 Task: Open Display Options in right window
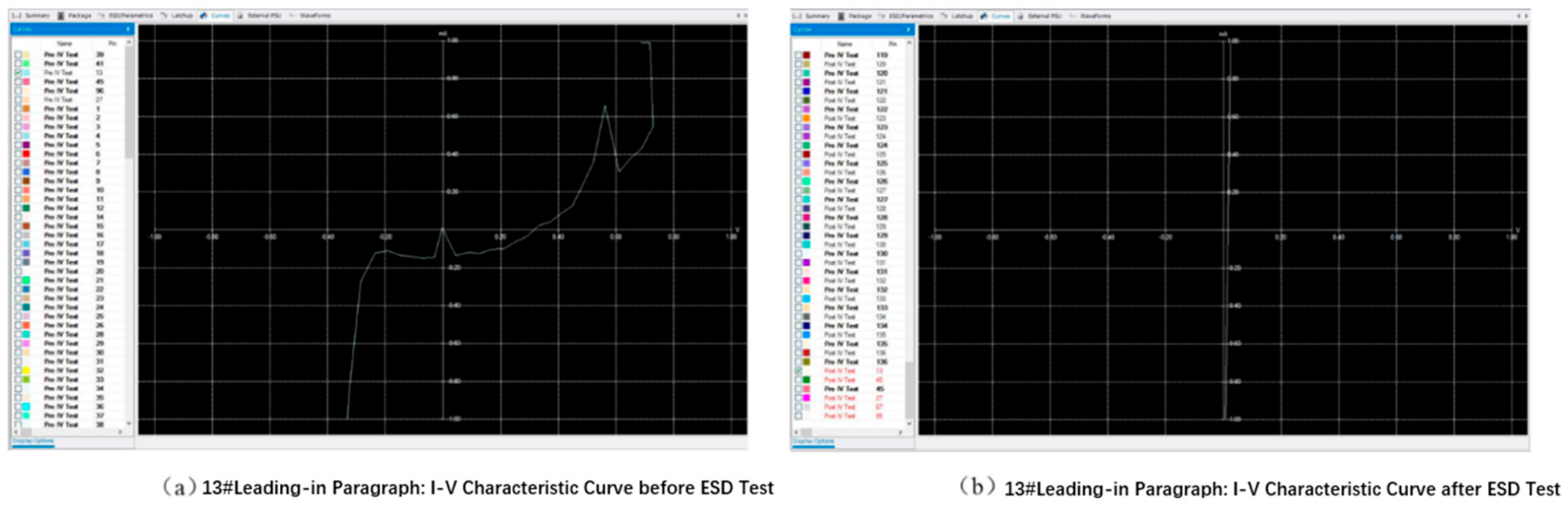[x=813, y=441]
